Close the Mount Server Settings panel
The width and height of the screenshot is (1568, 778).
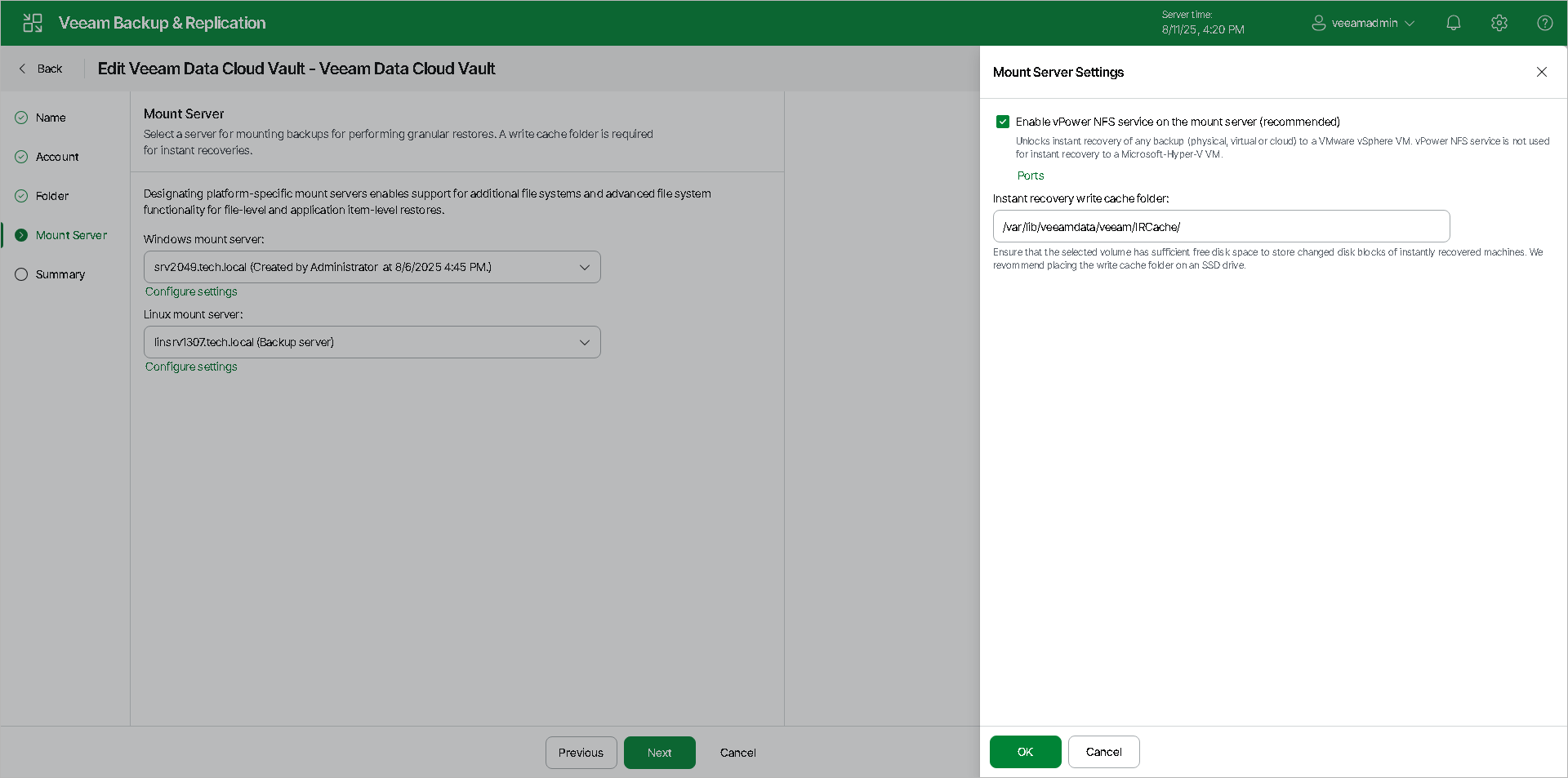[x=1542, y=72]
